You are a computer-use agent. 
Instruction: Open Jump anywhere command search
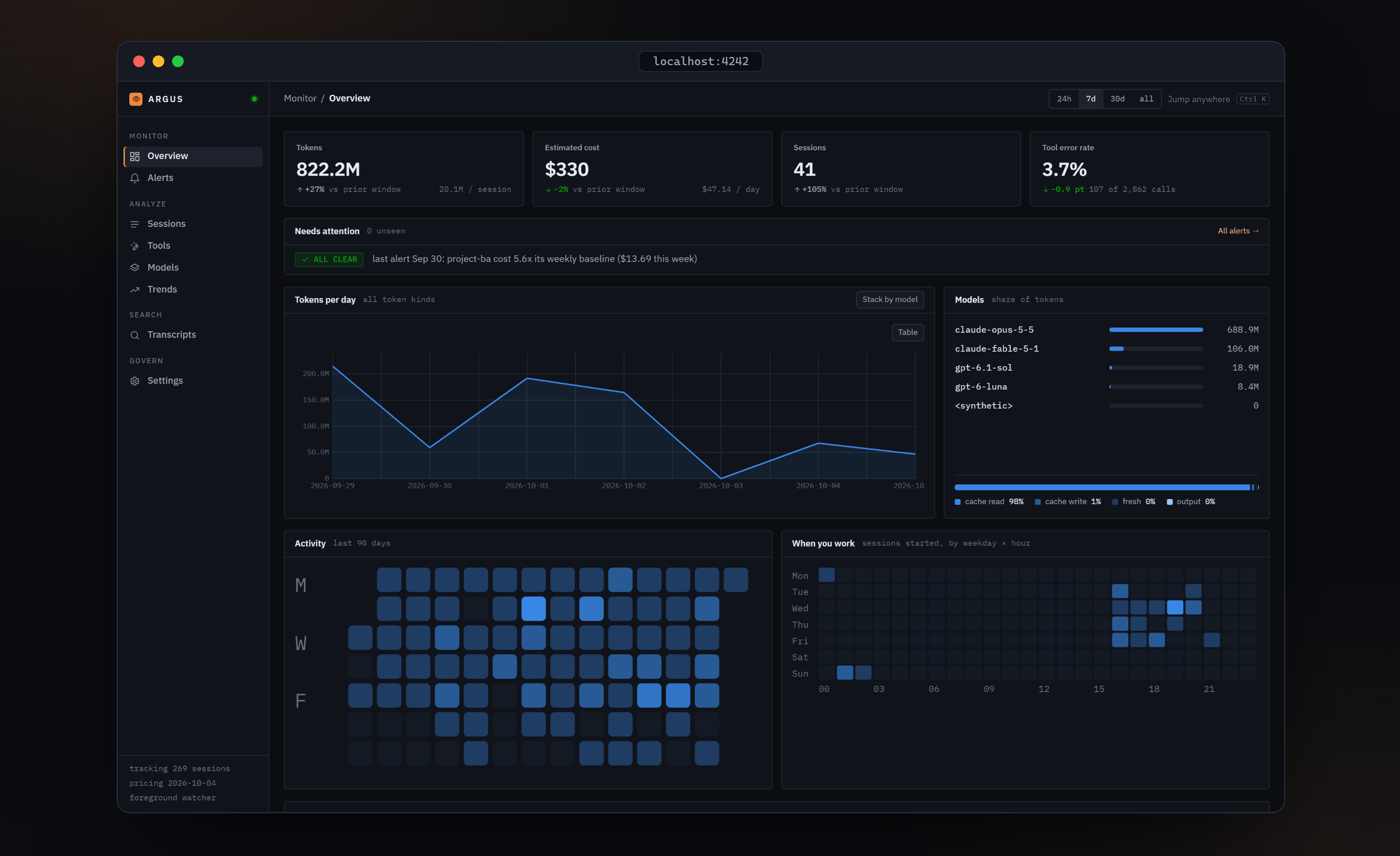pyautogui.click(x=1218, y=99)
